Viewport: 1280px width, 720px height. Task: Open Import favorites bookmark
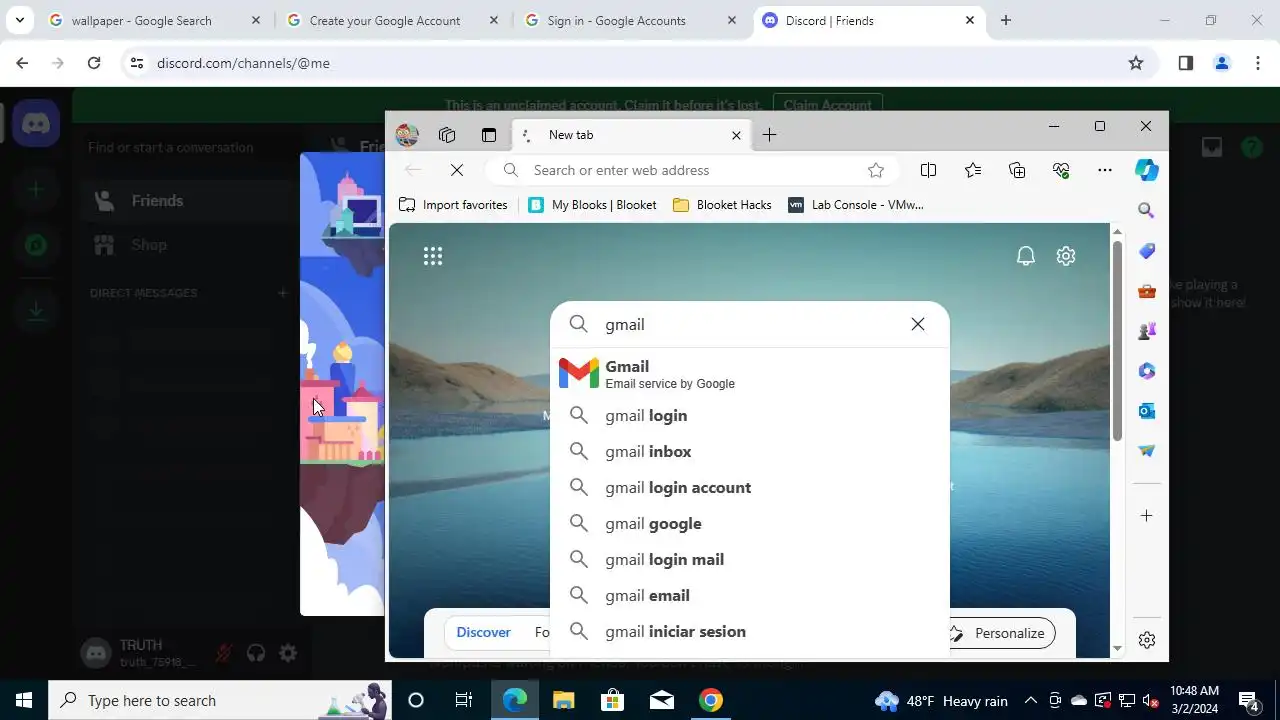tap(453, 205)
